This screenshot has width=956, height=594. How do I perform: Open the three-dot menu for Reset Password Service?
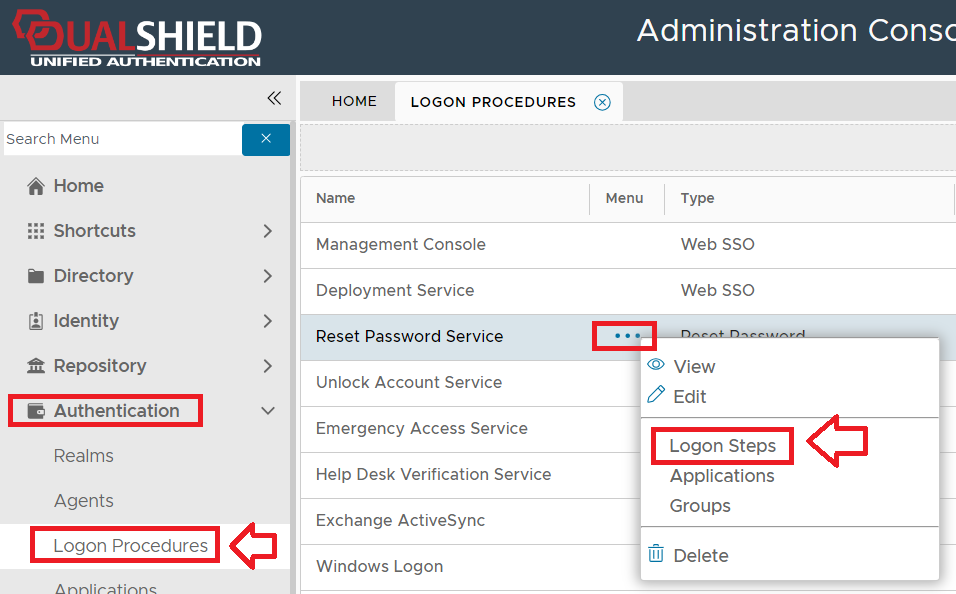coord(627,336)
